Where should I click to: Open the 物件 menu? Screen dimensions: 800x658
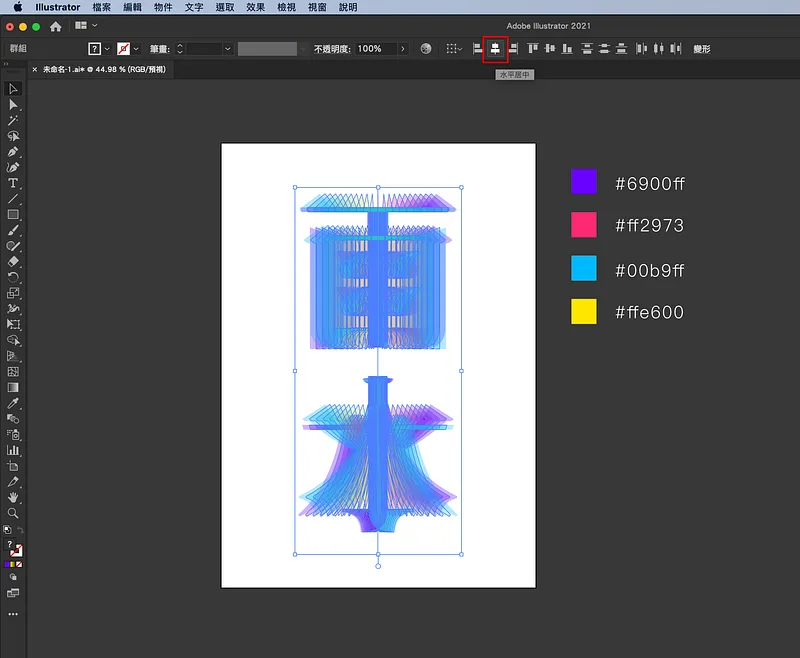163,7
